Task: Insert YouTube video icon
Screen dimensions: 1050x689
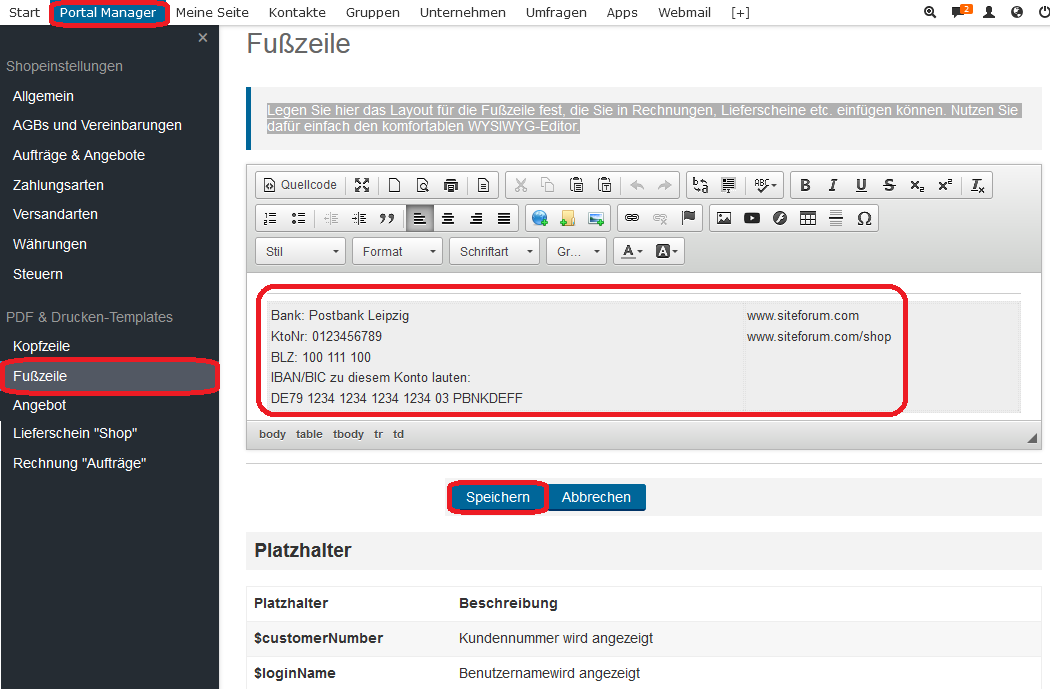Action: (752, 218)
